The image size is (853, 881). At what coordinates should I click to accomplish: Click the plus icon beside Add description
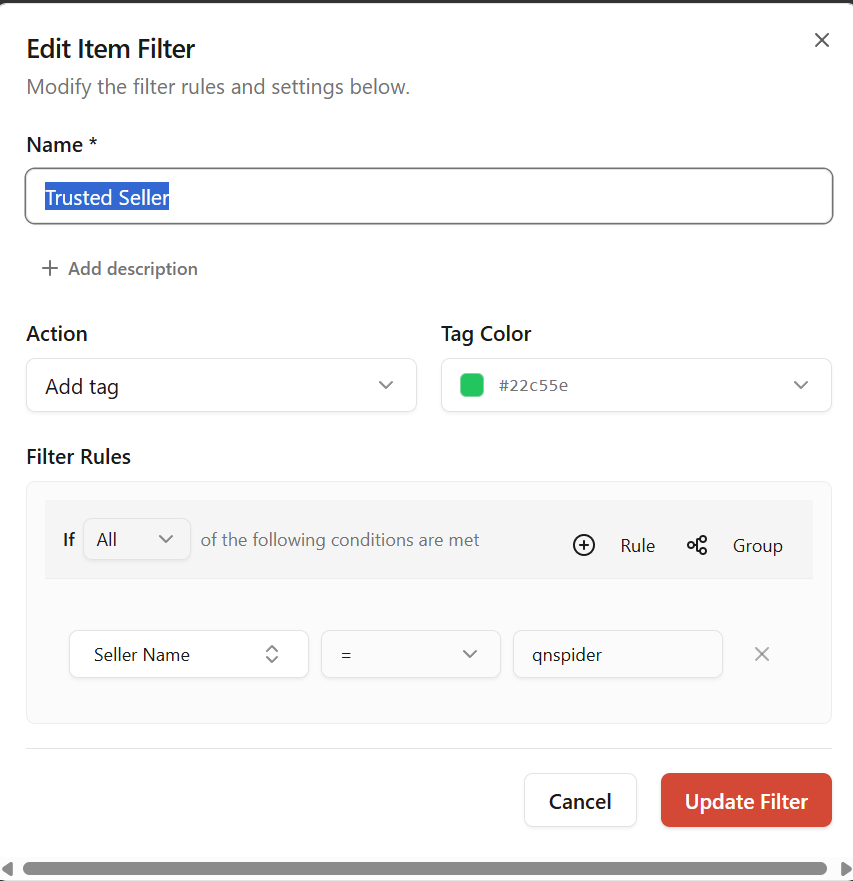coord(49,268)
